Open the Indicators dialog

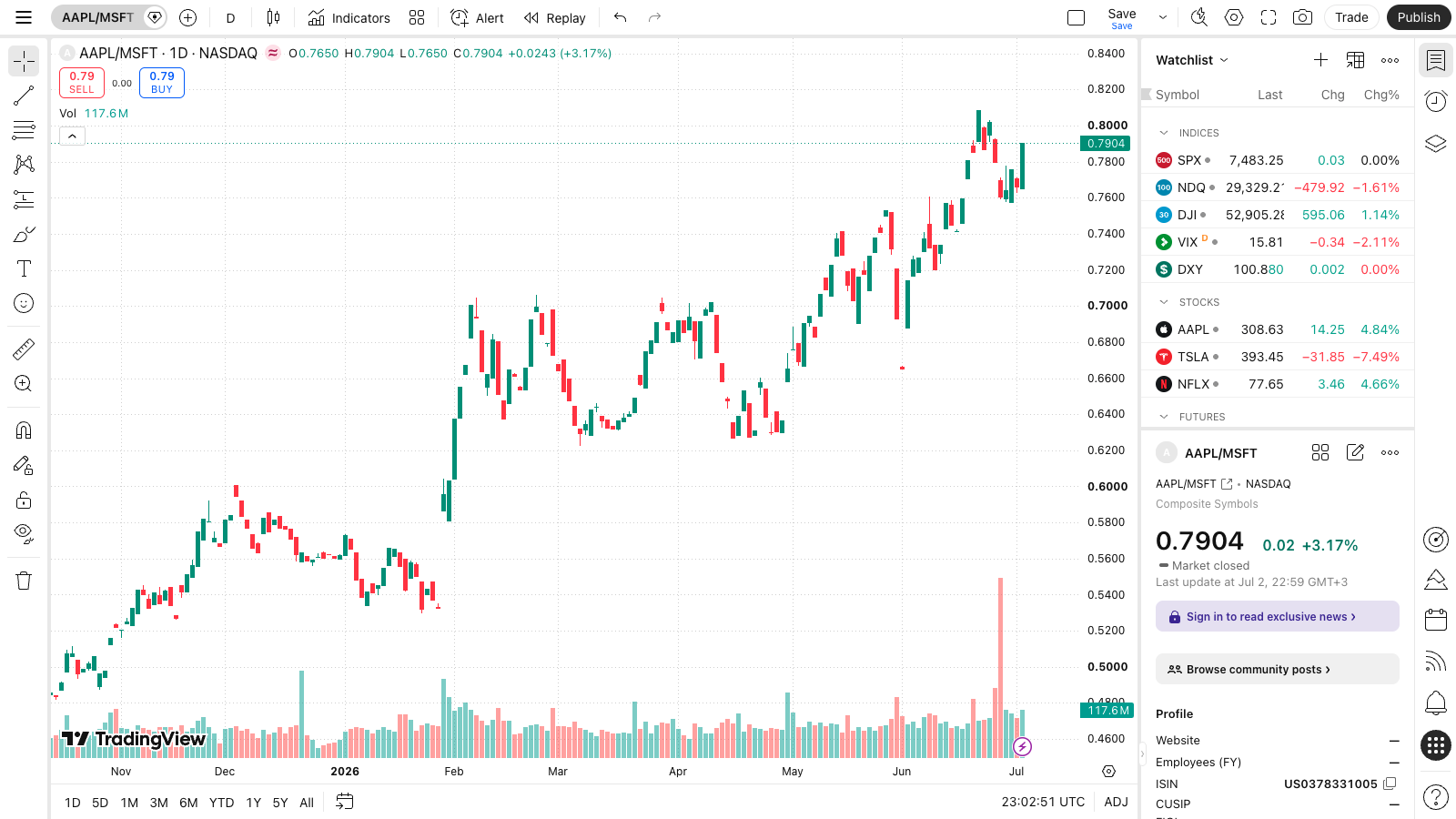349,17
